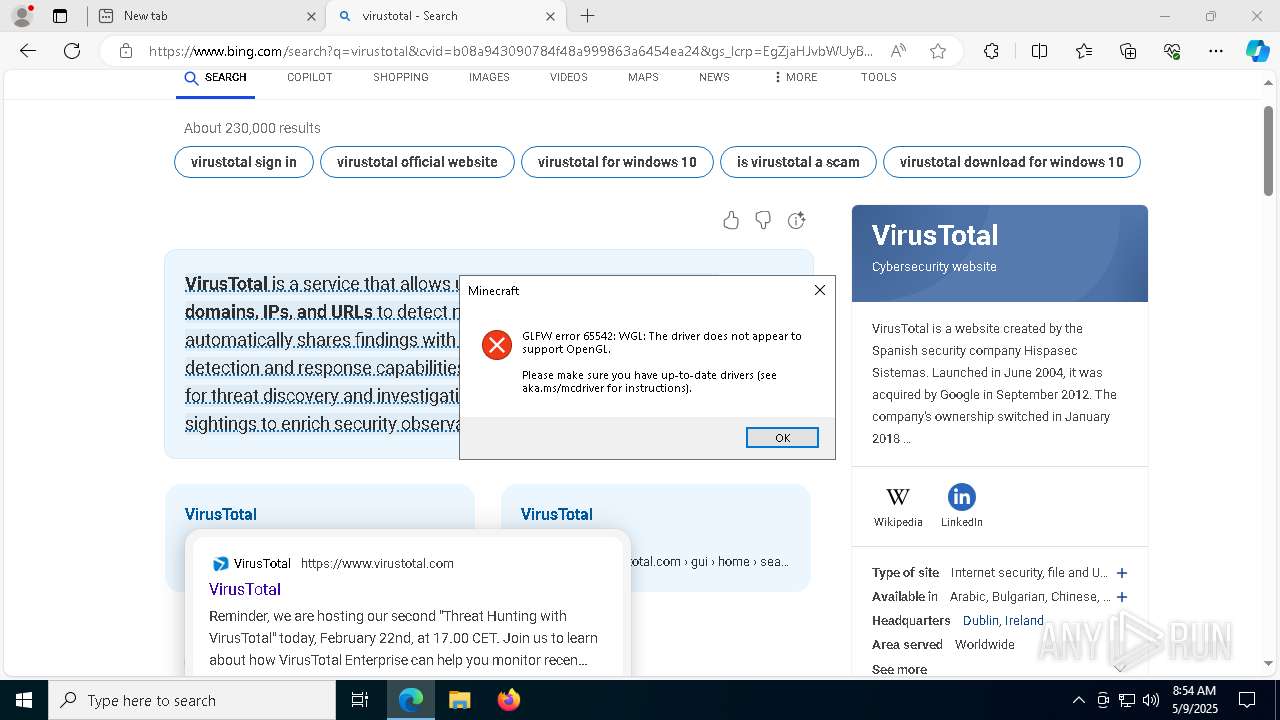Open the tab actions menu icon
This screenshot has width=1280, height=720.
[60, 16]
